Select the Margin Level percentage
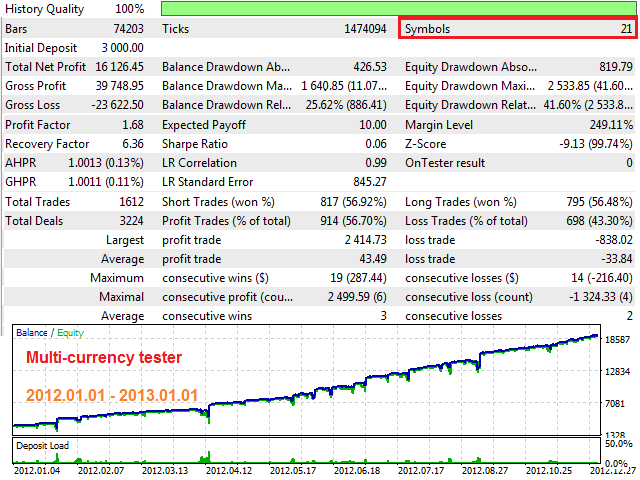 point(609,124)
